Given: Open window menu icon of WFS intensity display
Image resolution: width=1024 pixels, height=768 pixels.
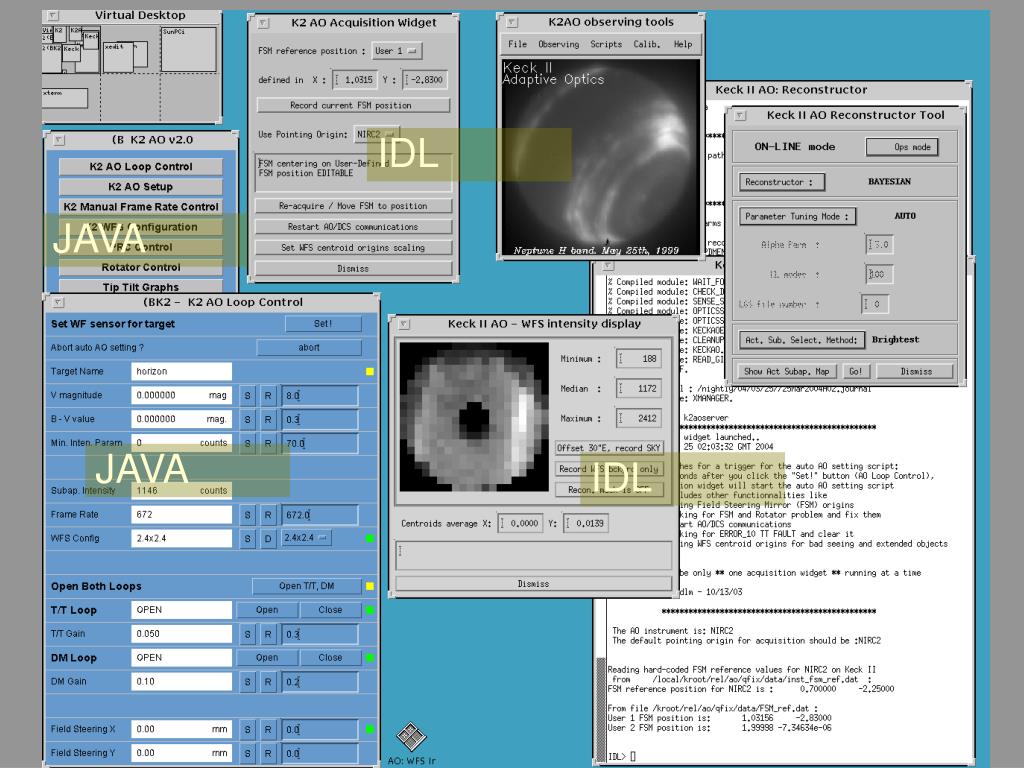Looking at the screenshot, I should pyautogui.click(x=404, y=324).
